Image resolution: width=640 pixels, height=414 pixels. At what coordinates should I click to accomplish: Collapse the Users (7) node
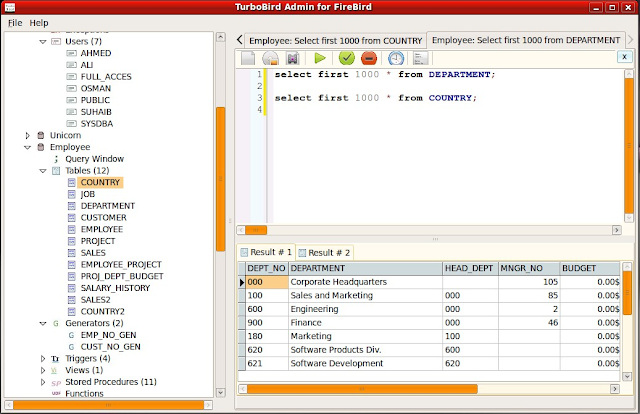[43, 42]
